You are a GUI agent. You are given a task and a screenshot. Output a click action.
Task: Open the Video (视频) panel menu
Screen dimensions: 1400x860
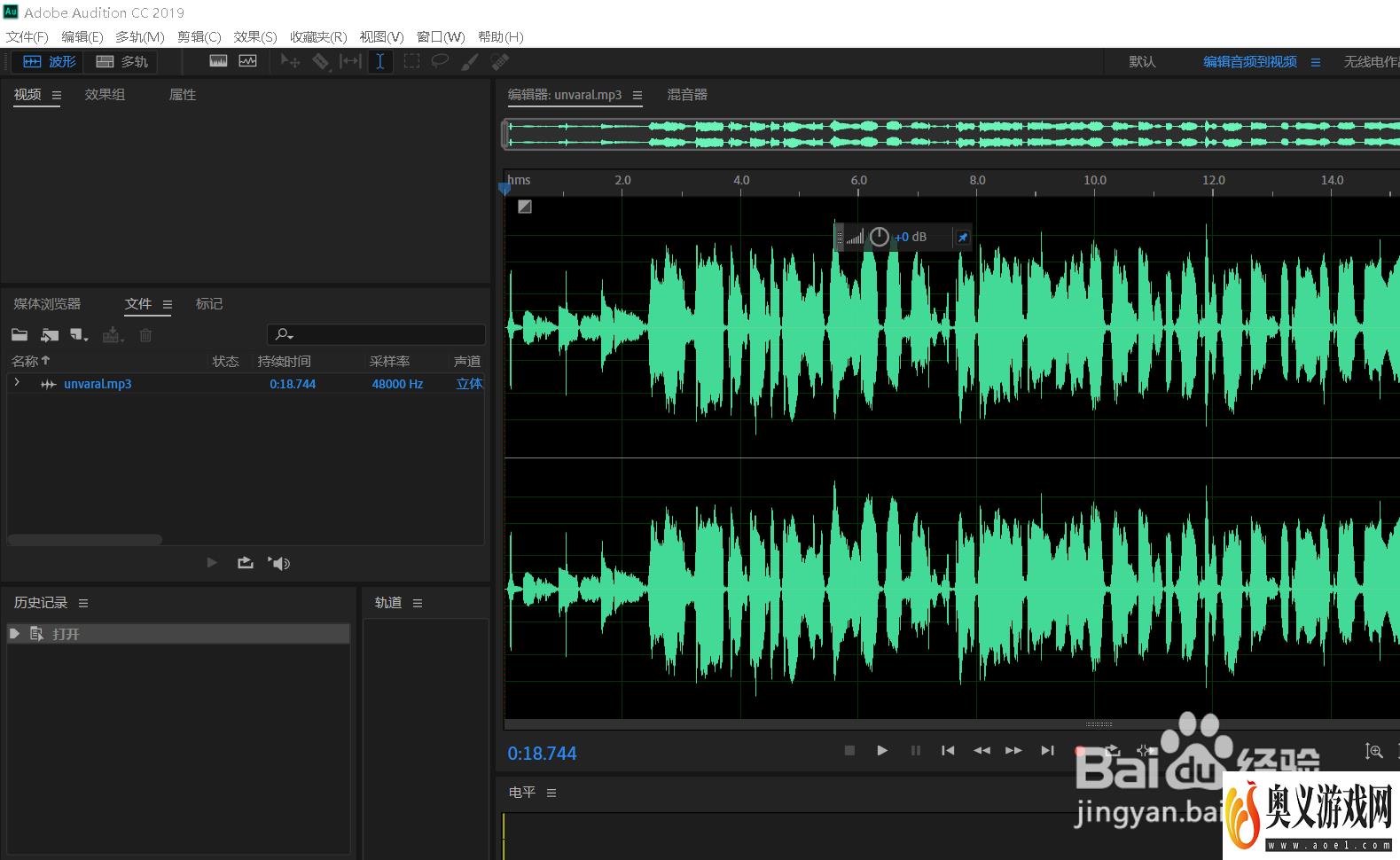click(x=57, y=95)
